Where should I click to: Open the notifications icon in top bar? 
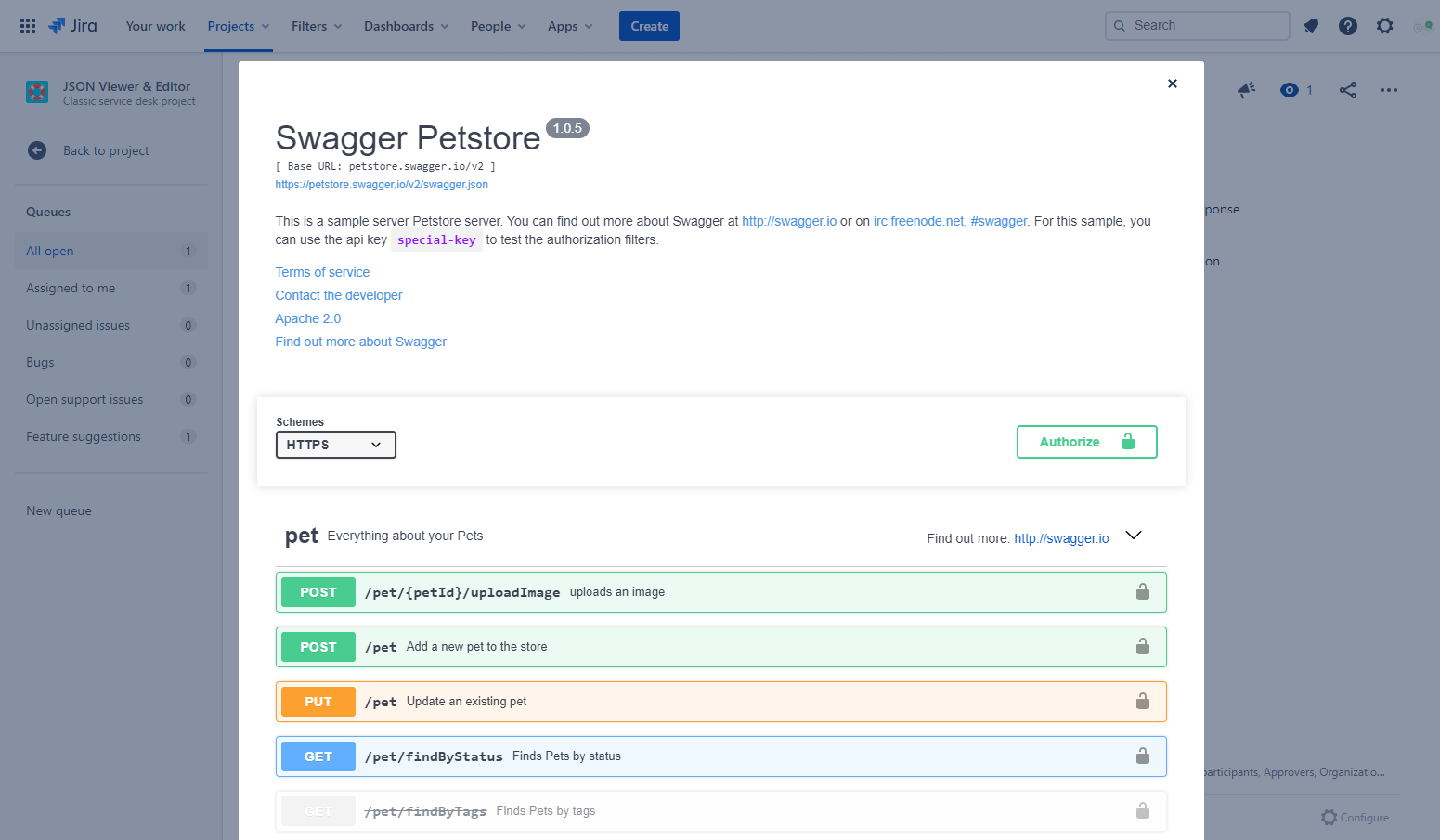click(x=1311, y=26)
